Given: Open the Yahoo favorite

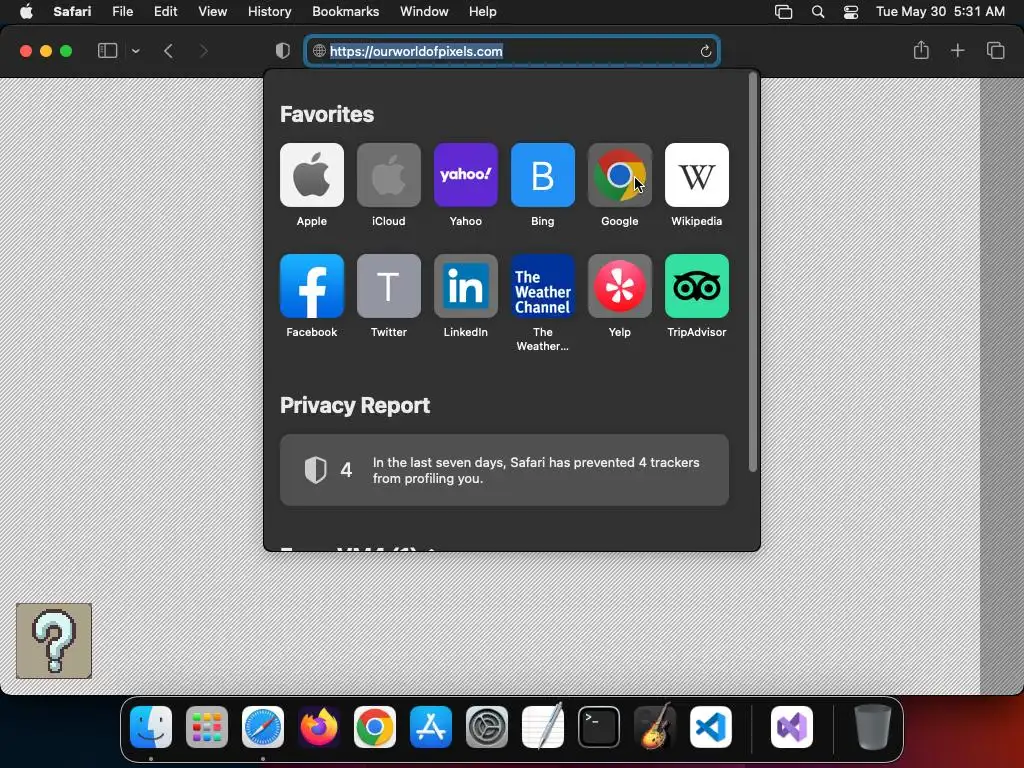Looking at the screenshot, I should (466, 175).
